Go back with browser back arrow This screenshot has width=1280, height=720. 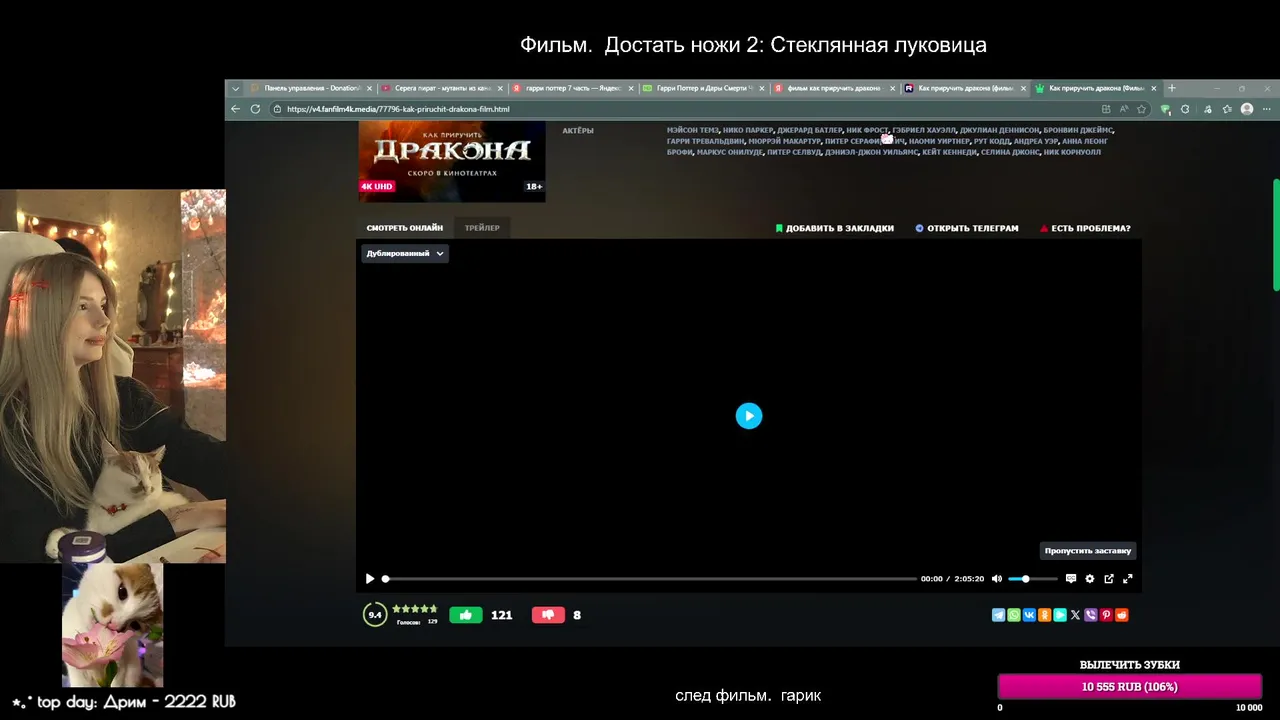pos(236,109)
